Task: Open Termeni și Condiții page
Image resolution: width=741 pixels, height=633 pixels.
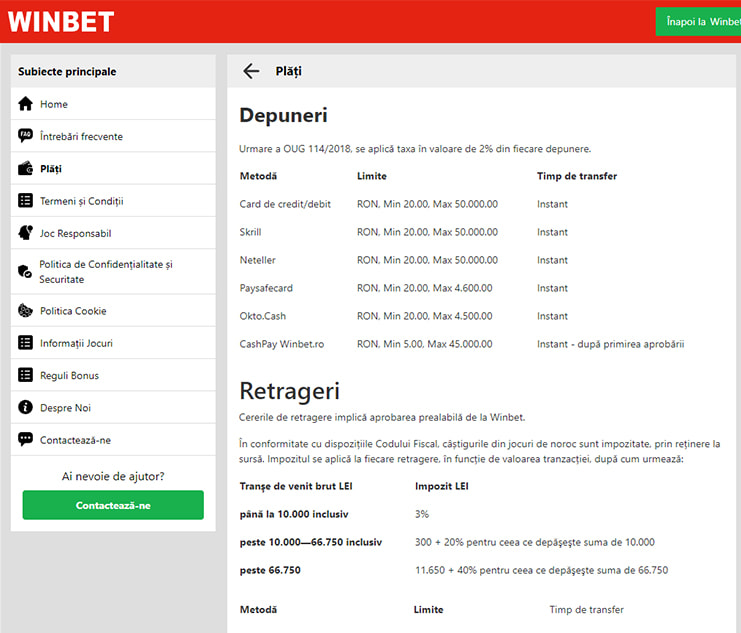Action: pos(113,201)
